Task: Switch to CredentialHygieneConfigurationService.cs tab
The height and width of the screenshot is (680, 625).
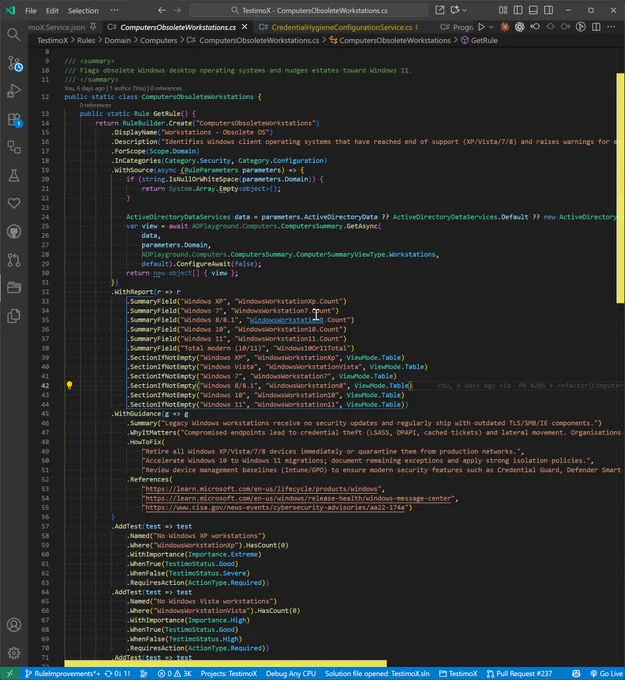Action: point(339,27)
